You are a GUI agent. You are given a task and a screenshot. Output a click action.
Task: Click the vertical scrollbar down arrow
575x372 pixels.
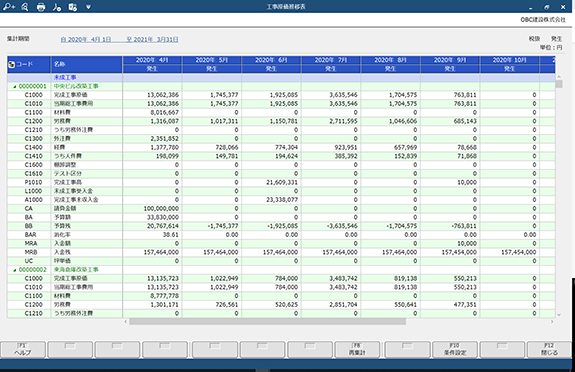pos(559,314)
